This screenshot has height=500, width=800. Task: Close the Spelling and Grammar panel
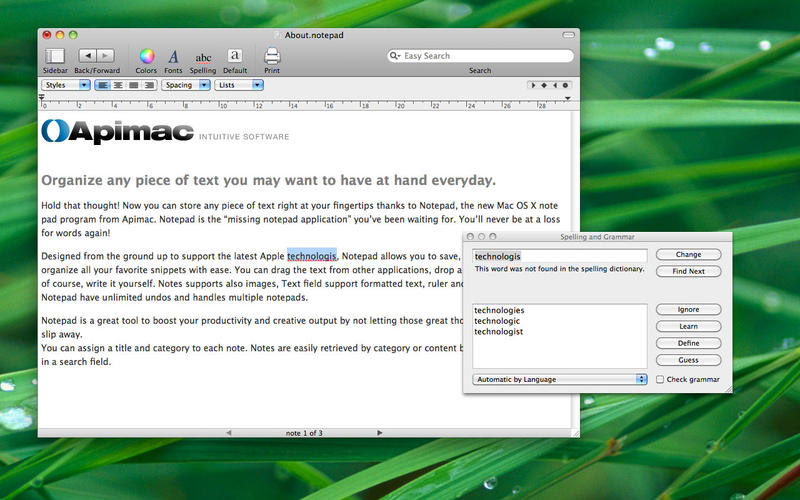point(470,237)
